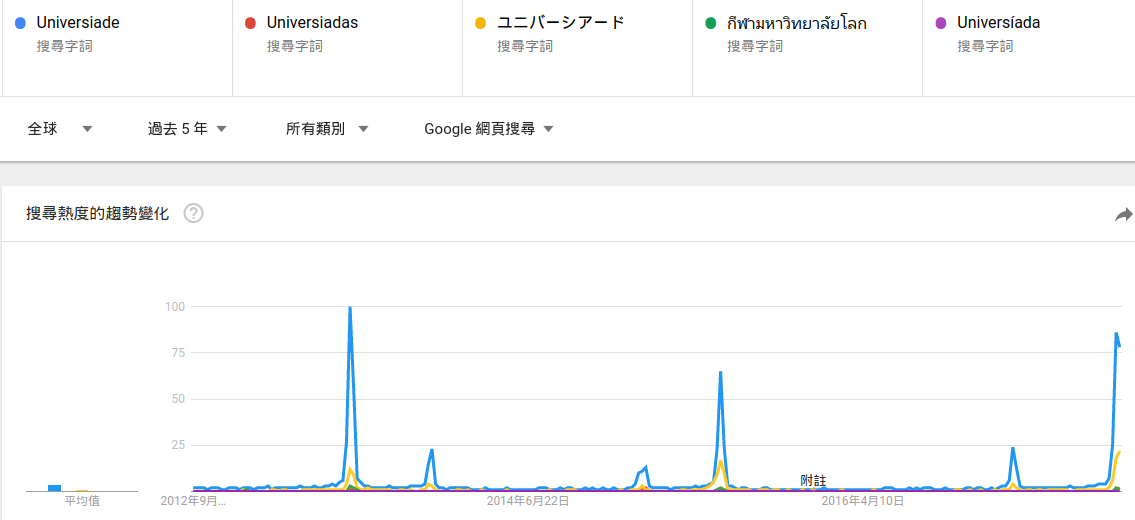
Task: Click the yellow ユニバーシアード color dot
Action: tap(481, 23)
